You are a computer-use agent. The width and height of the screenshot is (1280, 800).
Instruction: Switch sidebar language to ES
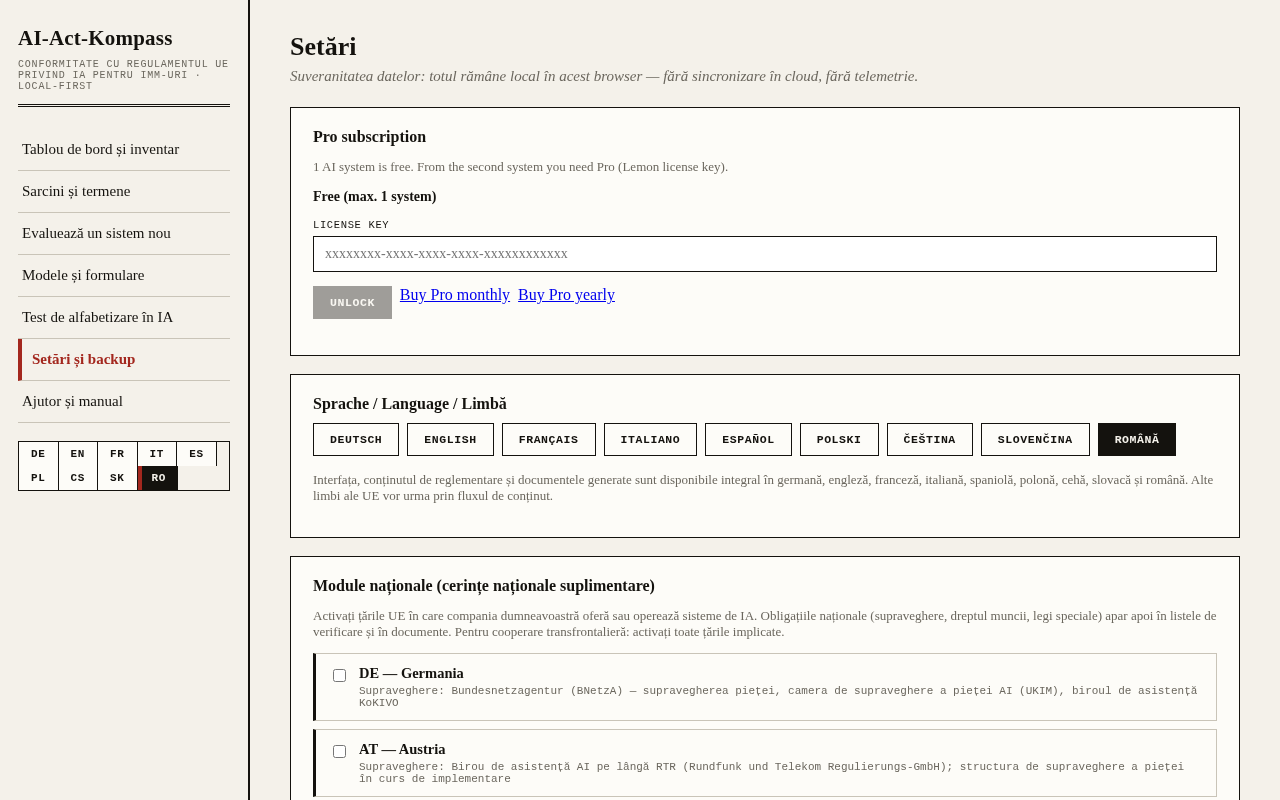point(196,454)
